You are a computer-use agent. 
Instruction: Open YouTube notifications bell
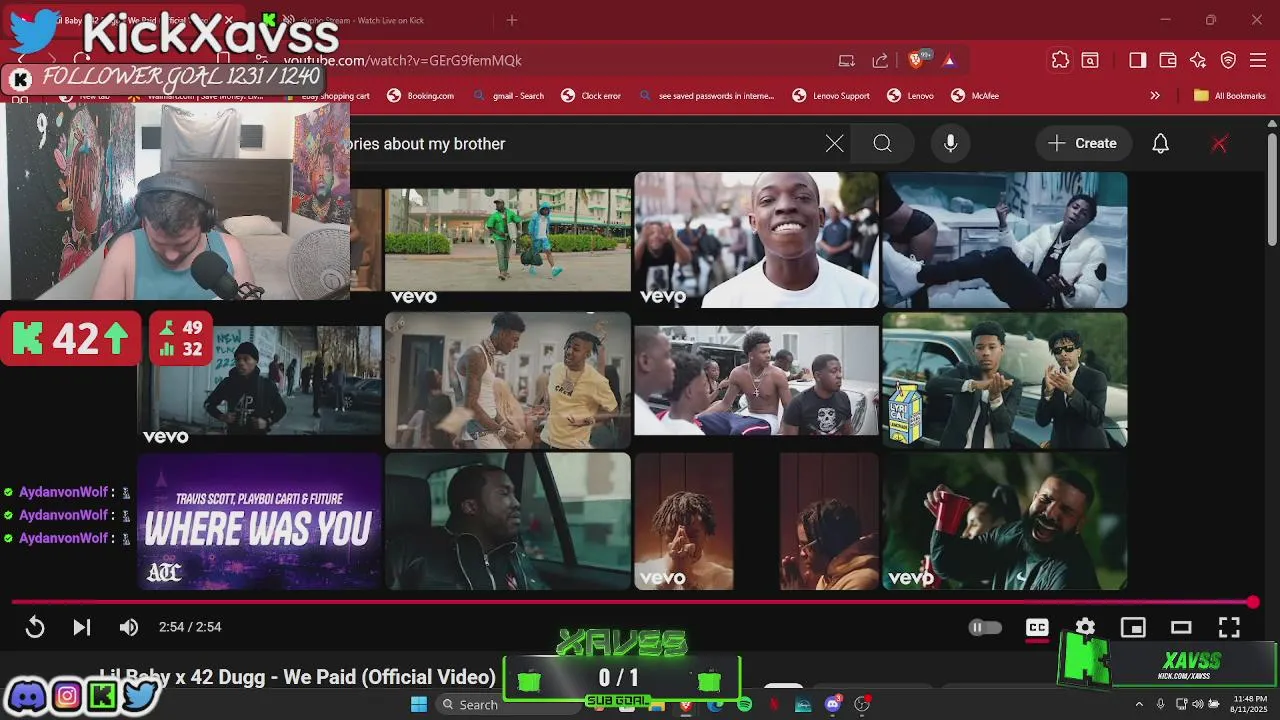(x=1160, y=144)
